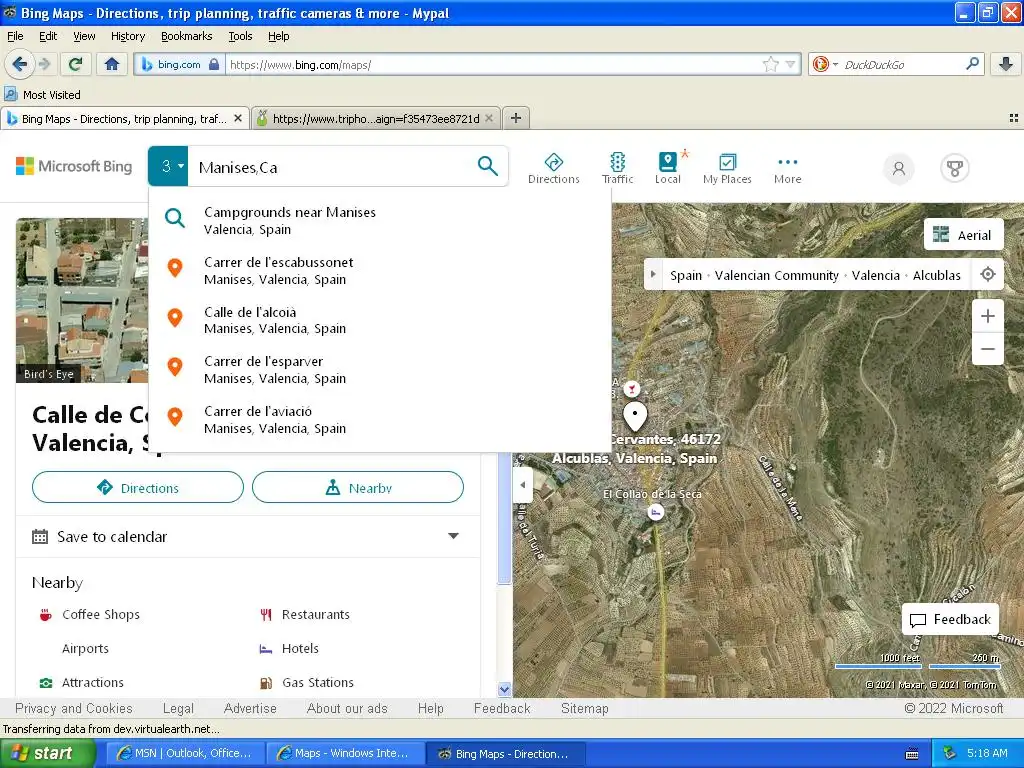Switch map style with Aerial button

click(963, 234)
